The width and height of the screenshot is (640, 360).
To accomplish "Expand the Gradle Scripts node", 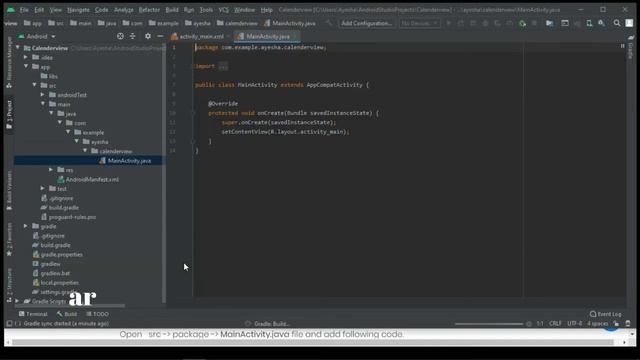I will pyautogui.click(x=17, y=301).
